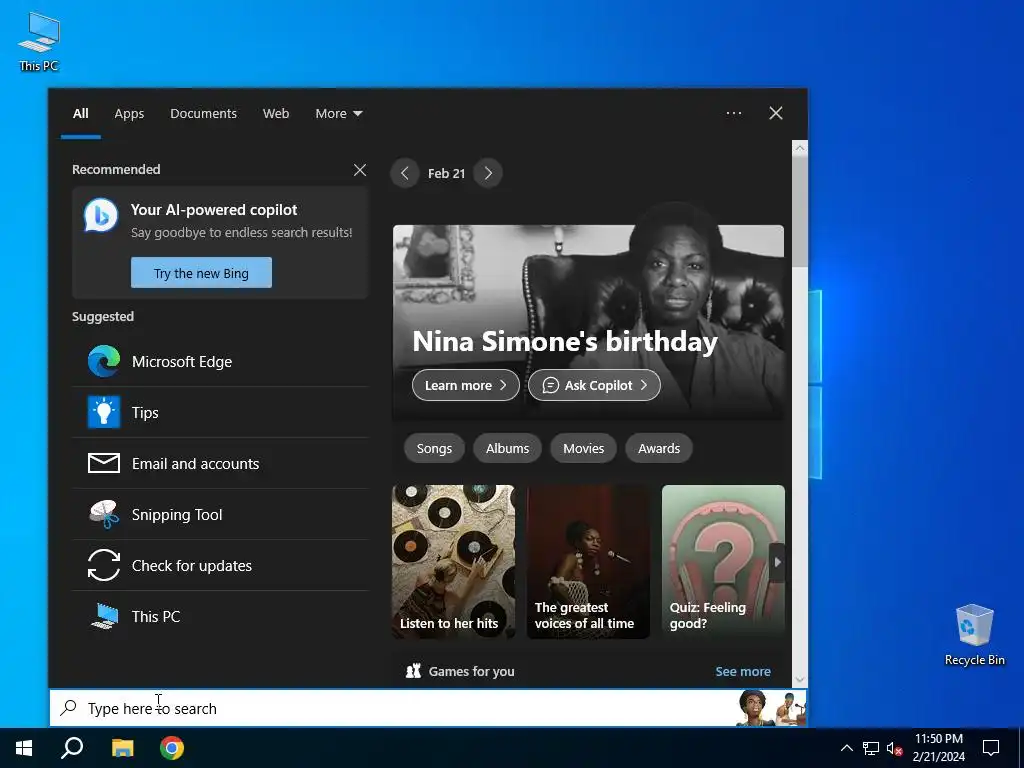Image resolution: width=1024 pixels, height=768 pixels.
Task: Close the search panel
Action: click(776, 113)
